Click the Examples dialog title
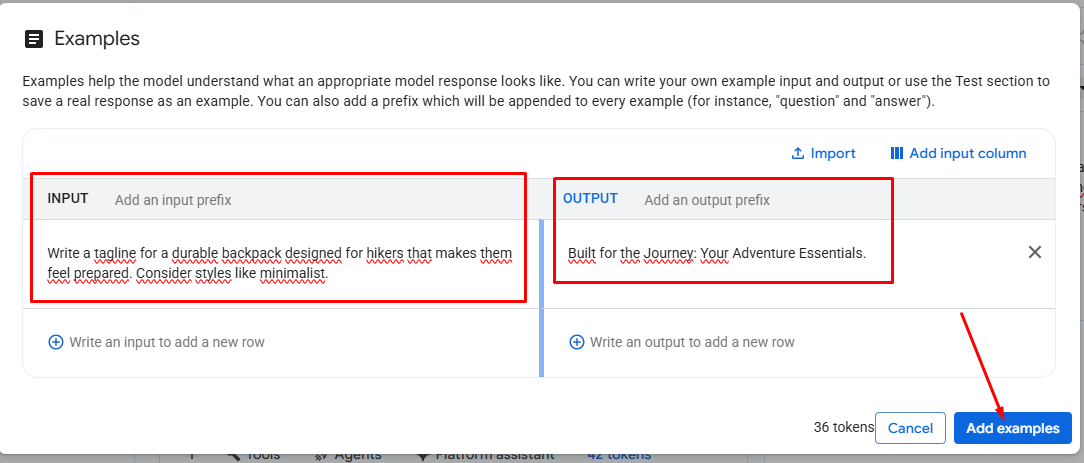This screenshot has width=1084, height=463. pos(97,39)
